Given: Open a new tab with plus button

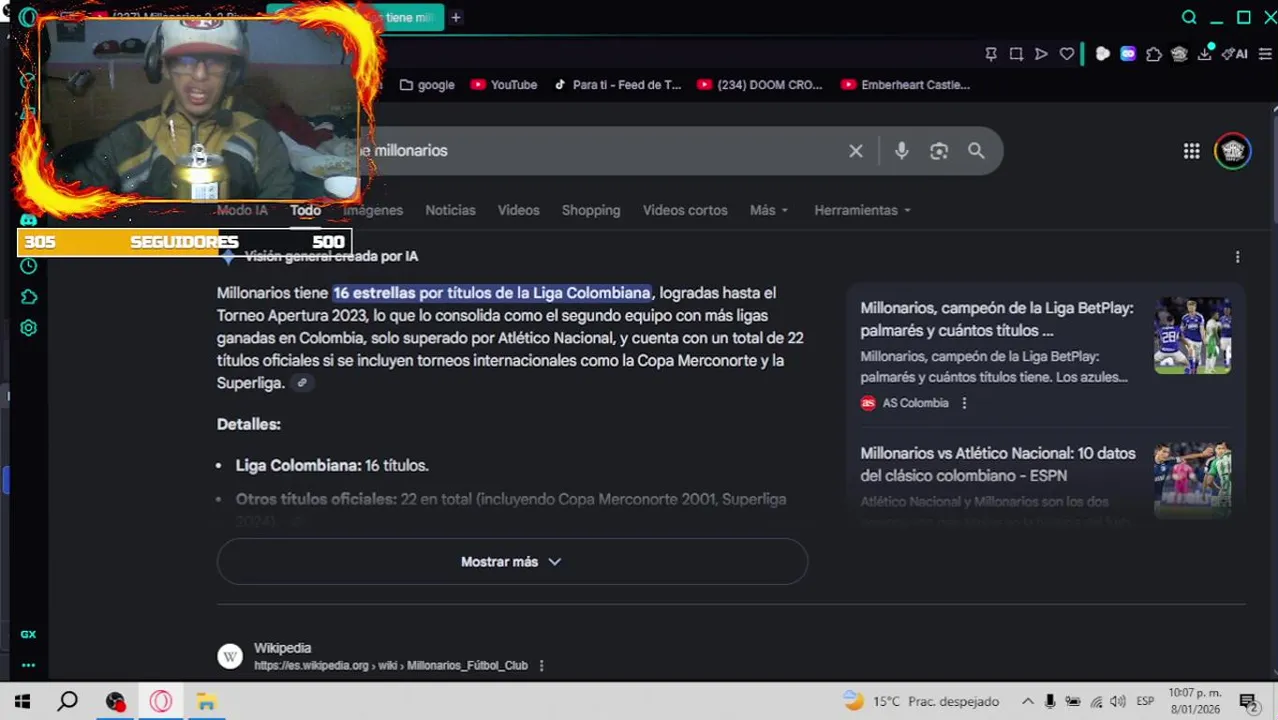Looking at the screenshot, I should point(455,17).
